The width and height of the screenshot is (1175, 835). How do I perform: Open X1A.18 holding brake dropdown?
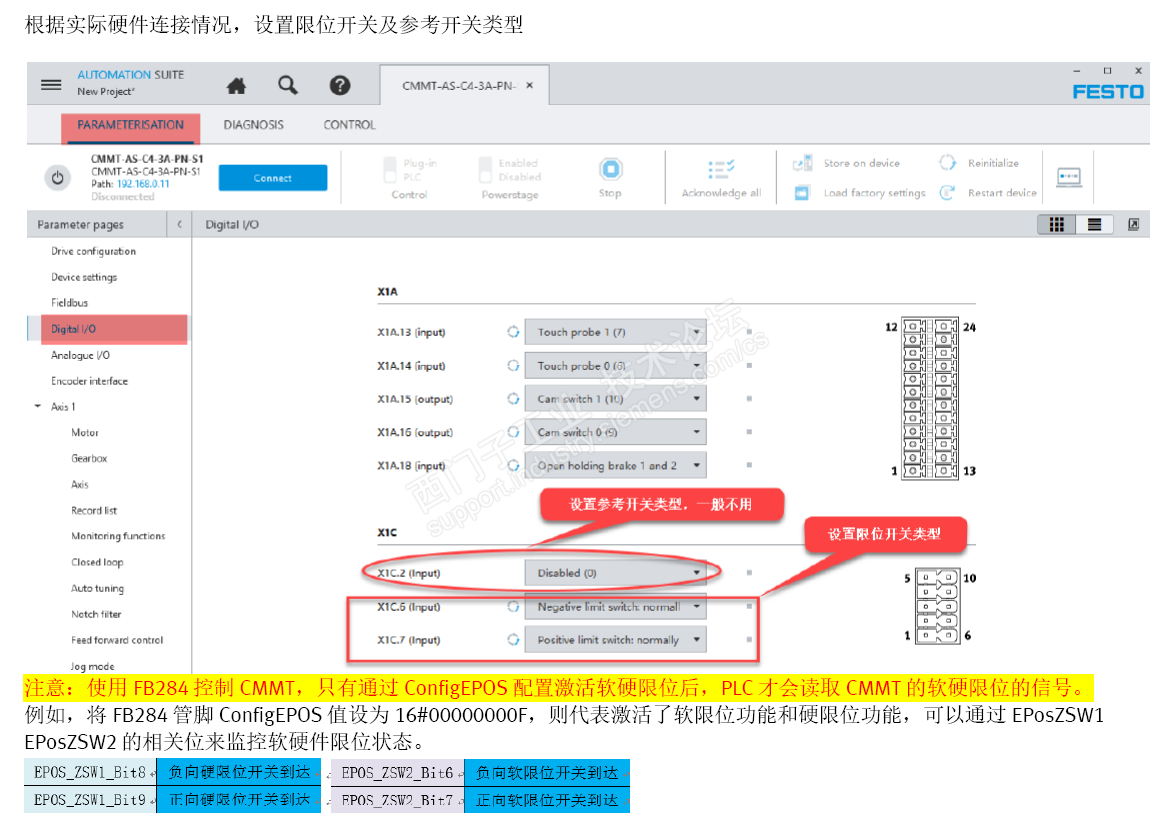click(x=615, y=465)
